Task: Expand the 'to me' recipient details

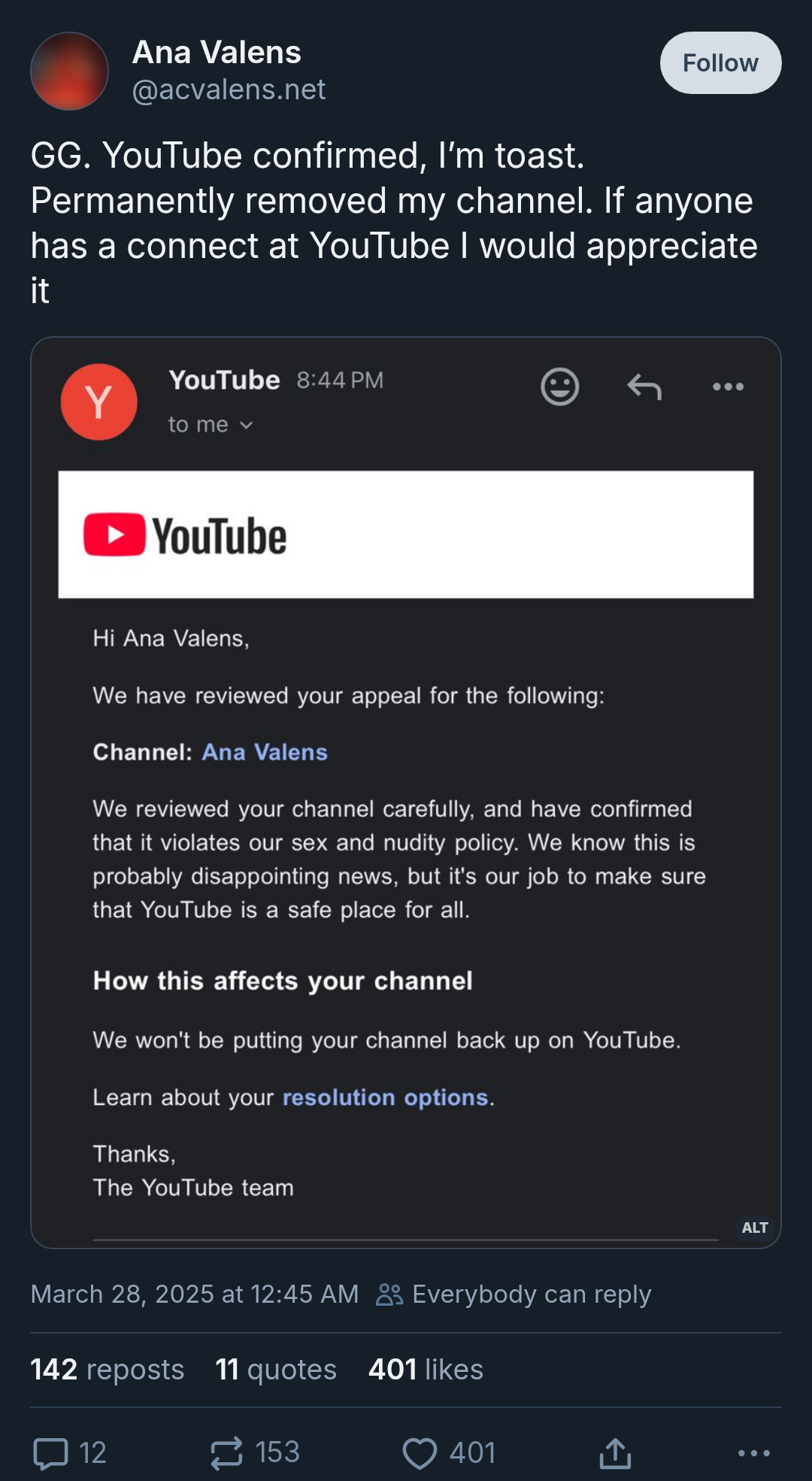Action: point(211,425)
